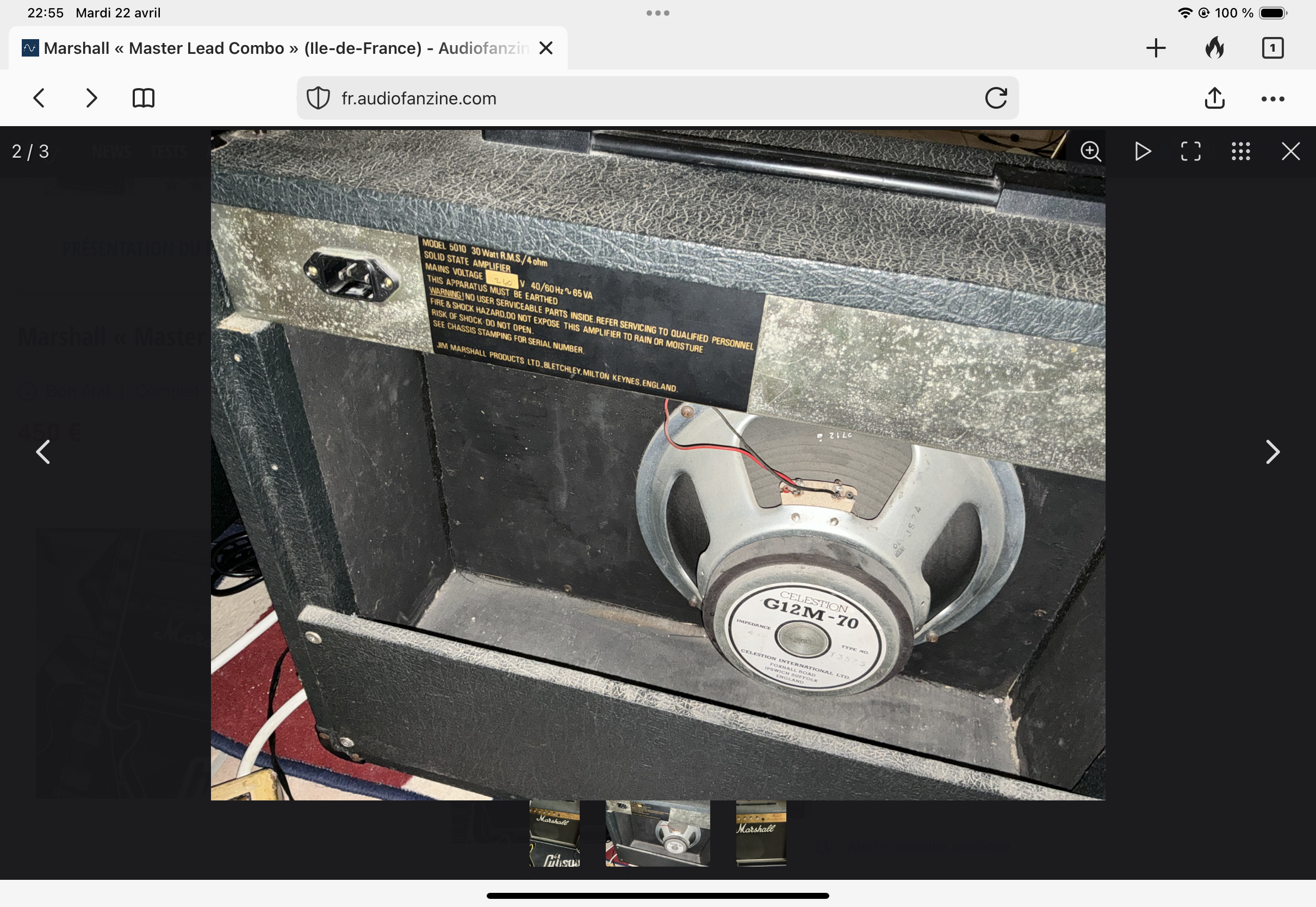The image size is (1316, 907).
Task: Tap the battery indicator in status bar
Action: 1273,13
